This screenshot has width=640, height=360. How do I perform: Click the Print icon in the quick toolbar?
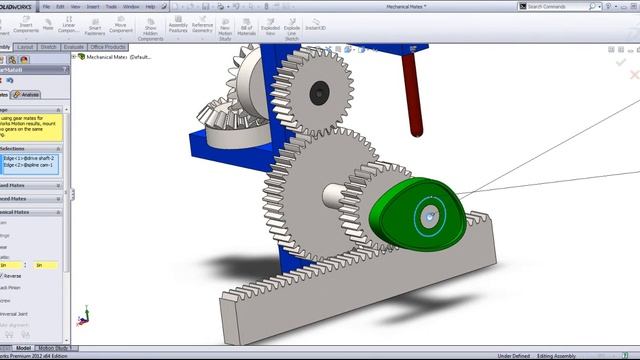(220, 7)
